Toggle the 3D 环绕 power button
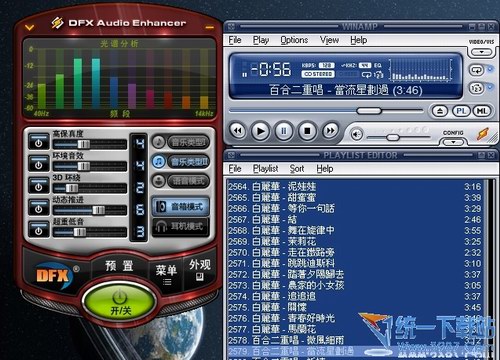The height and width of the screenshot is (360, 500). click(39, 185)
